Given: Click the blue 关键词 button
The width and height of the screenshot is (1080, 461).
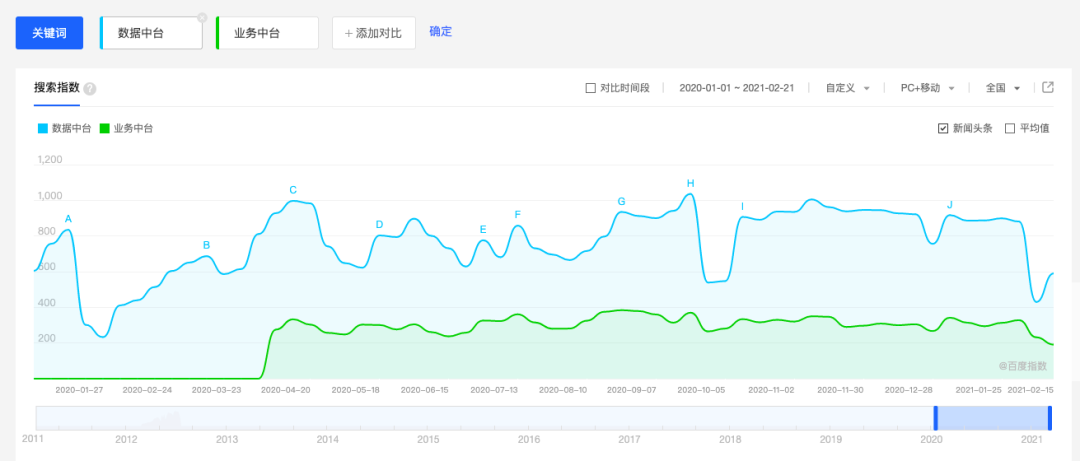Looking at the screenshot, I should coord(49,33).
